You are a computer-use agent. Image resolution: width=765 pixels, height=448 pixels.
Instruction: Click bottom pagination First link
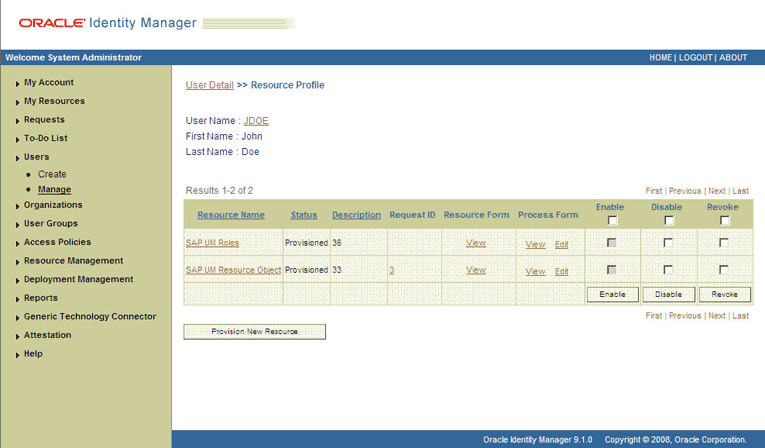pyautogui.click(x=654, y=316)
